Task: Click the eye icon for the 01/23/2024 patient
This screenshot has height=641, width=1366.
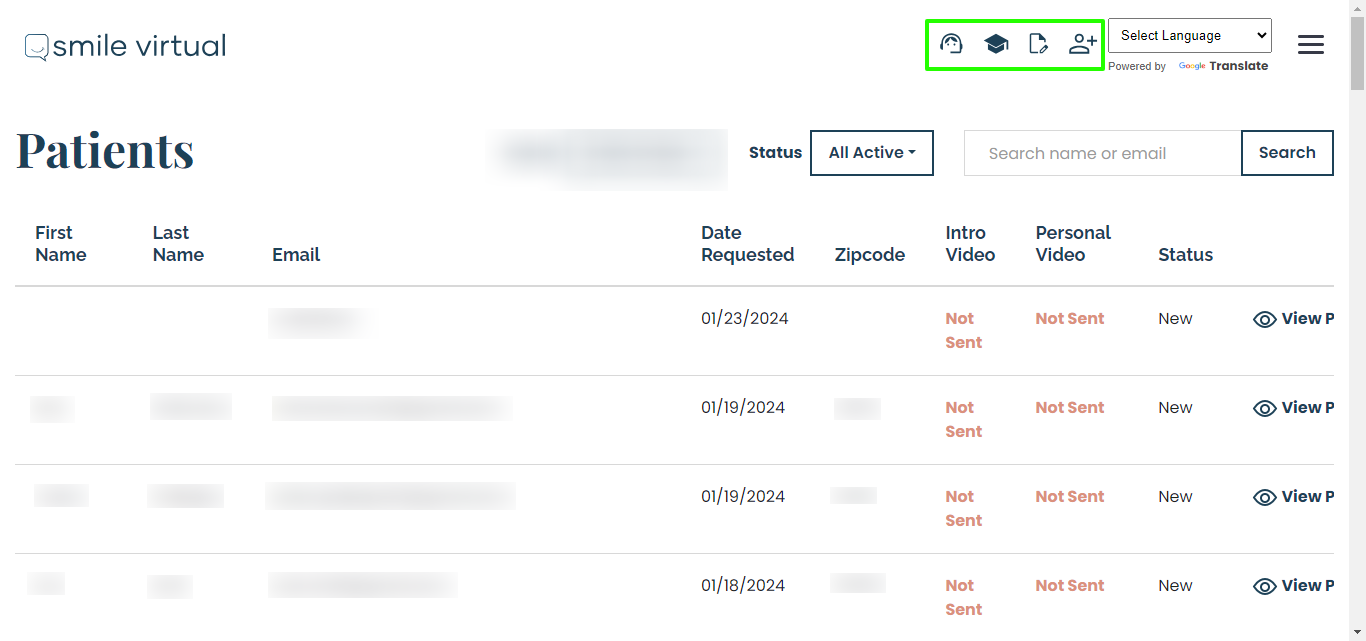Action: coord(1265,319)
